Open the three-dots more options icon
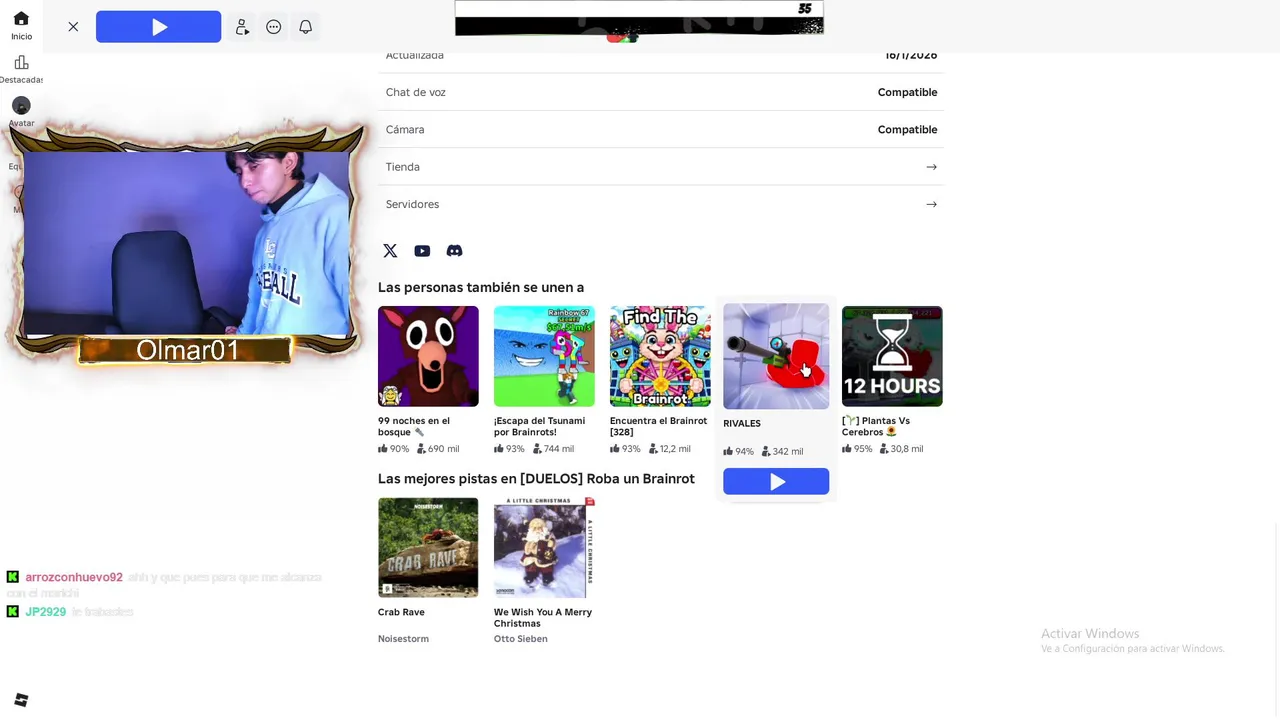This screenshot has height=720, width=1280. [274, 27]
